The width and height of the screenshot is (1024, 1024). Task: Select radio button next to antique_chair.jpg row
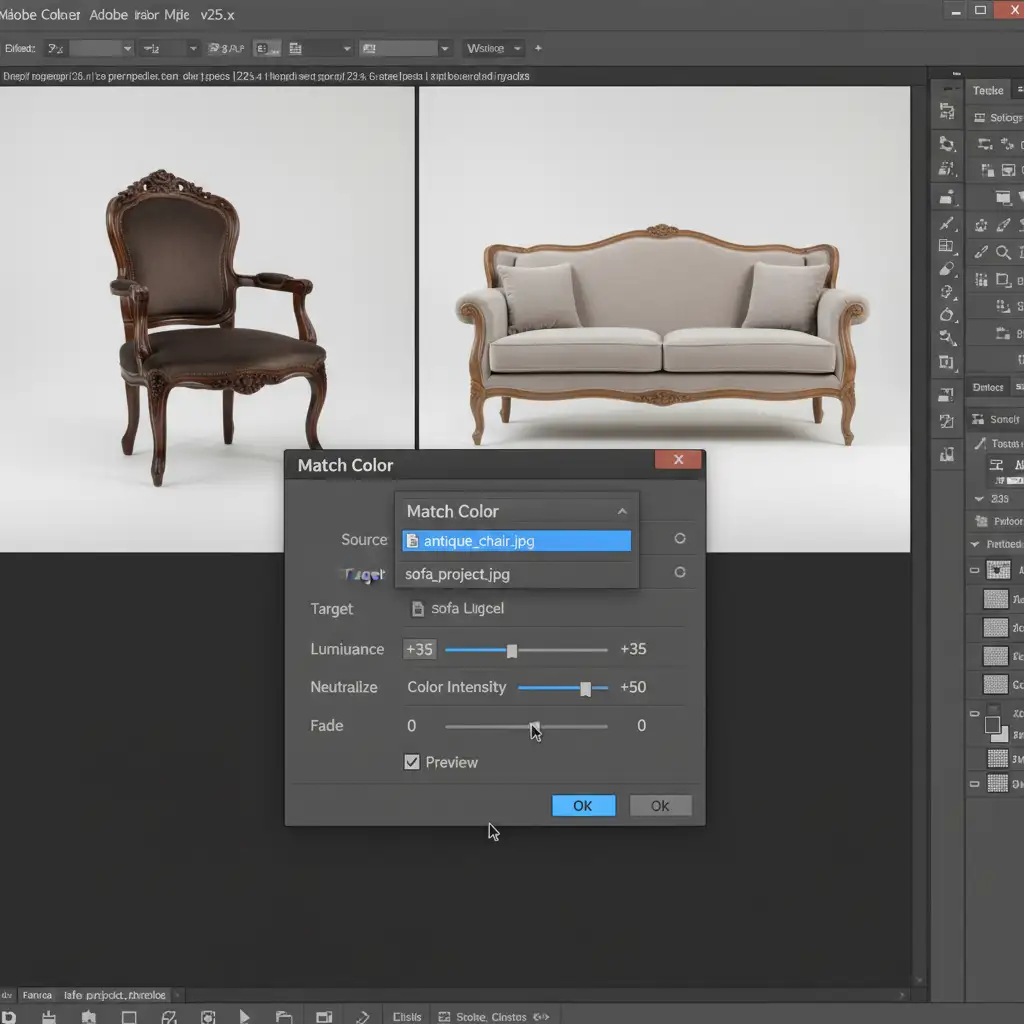coord(680,539)
